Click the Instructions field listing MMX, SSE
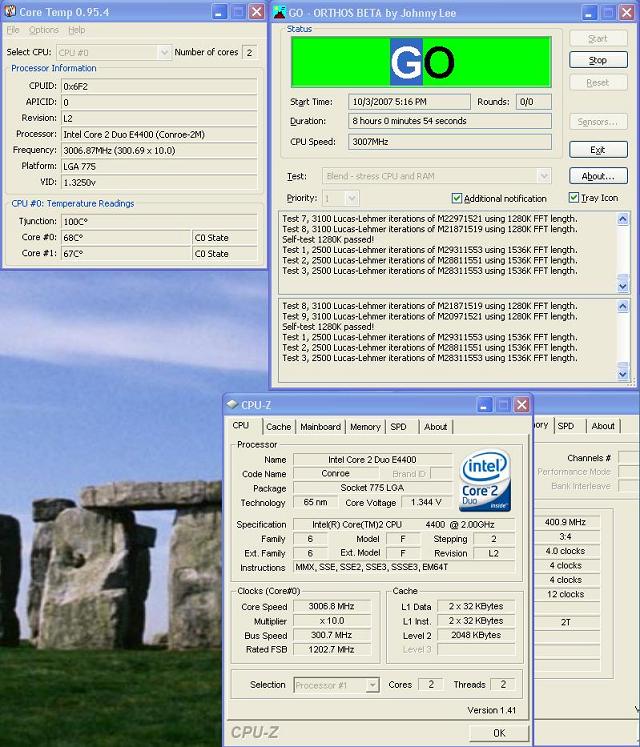640x747 pixels. (x=404, y=567)
